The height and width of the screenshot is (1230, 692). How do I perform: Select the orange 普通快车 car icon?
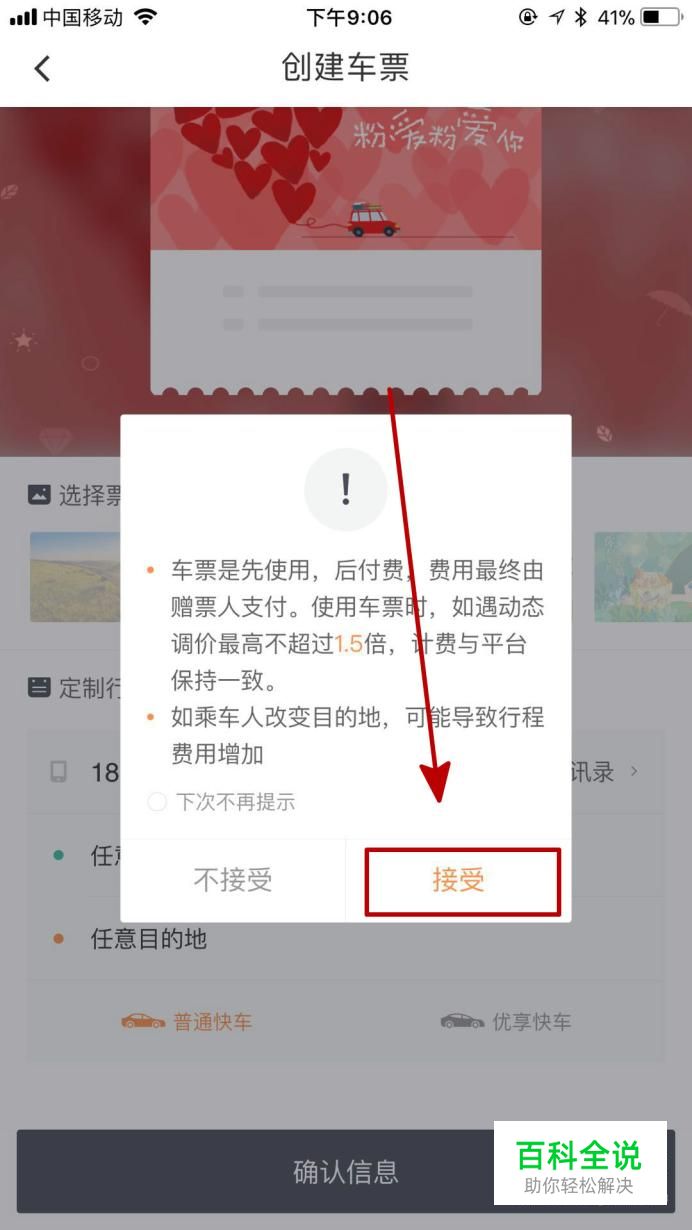coord(143,1021)
